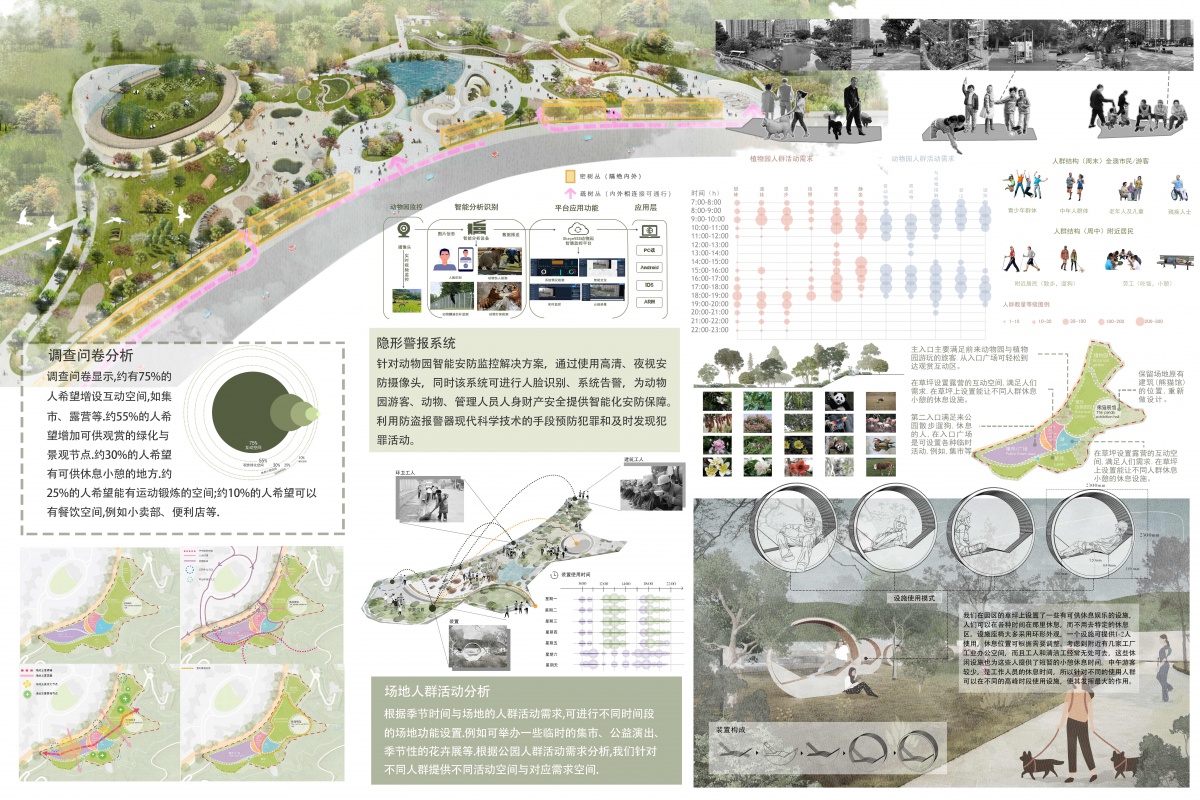Viewport: 1200px width, 800px height.
Task: Click the largest 200-300 legend circle
Action: 1140,321
